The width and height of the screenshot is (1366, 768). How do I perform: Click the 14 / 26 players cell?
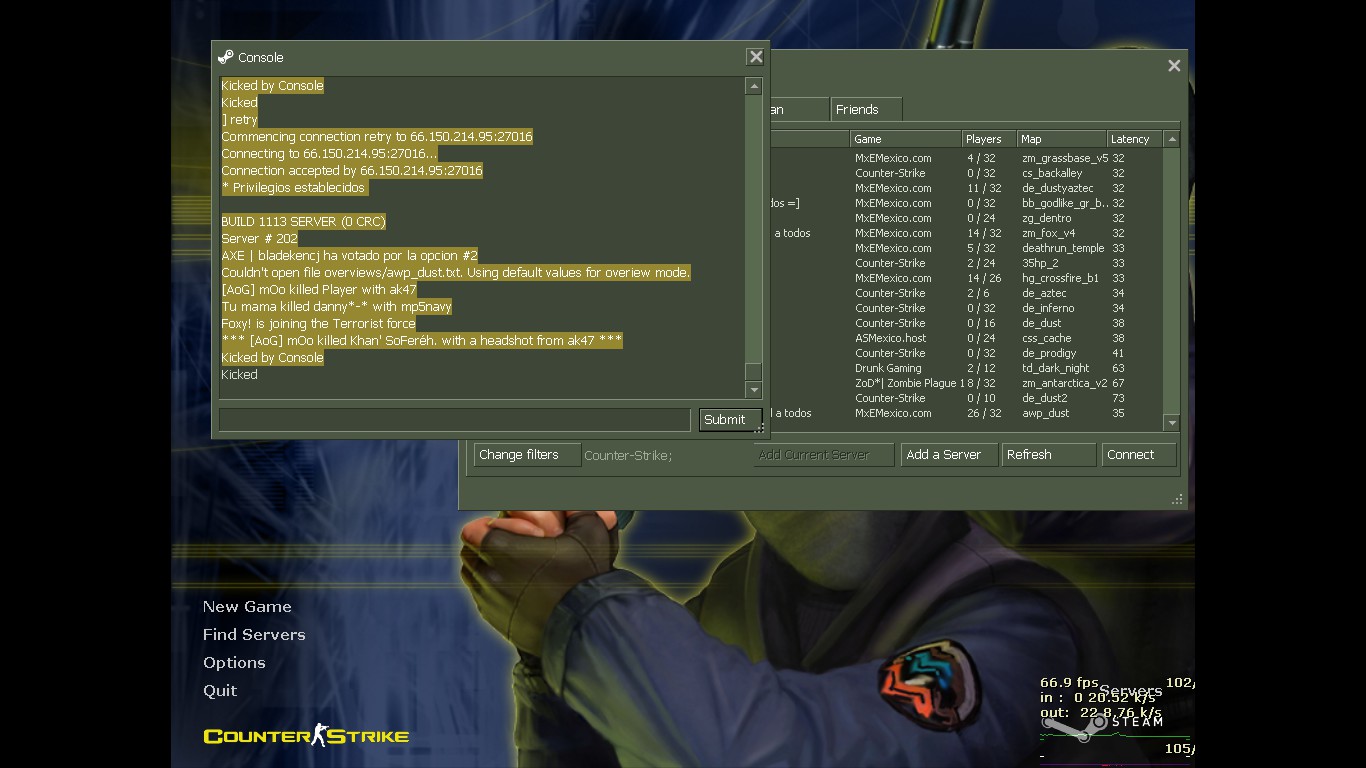[x=984, y=278]
